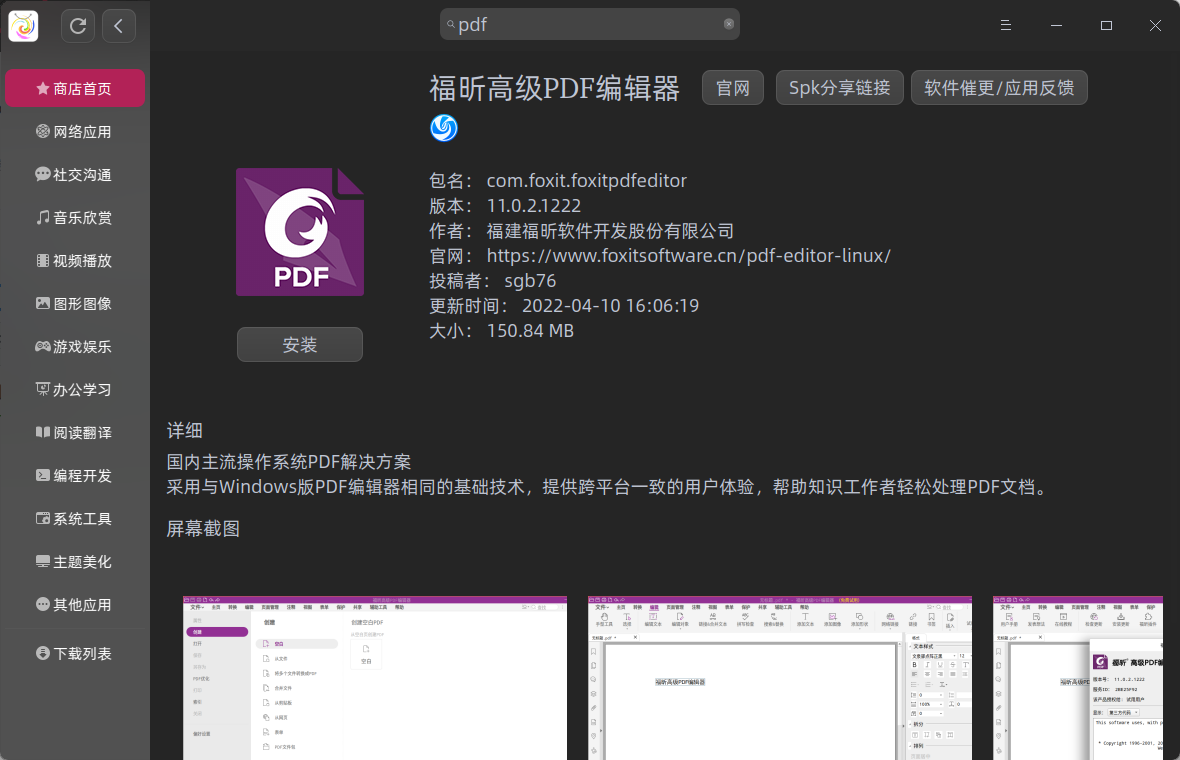Image resolution: width=1180 pixels, height=760 pixels.
Task: Open the 商店首页 home section
Action: (x=75, y=88)
